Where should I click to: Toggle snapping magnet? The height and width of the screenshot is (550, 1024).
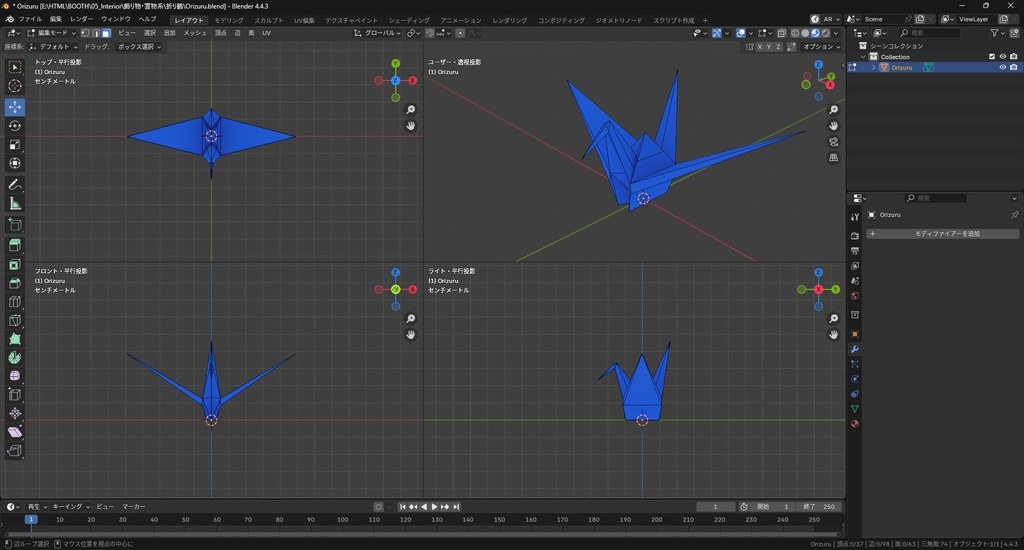point(430,33)
